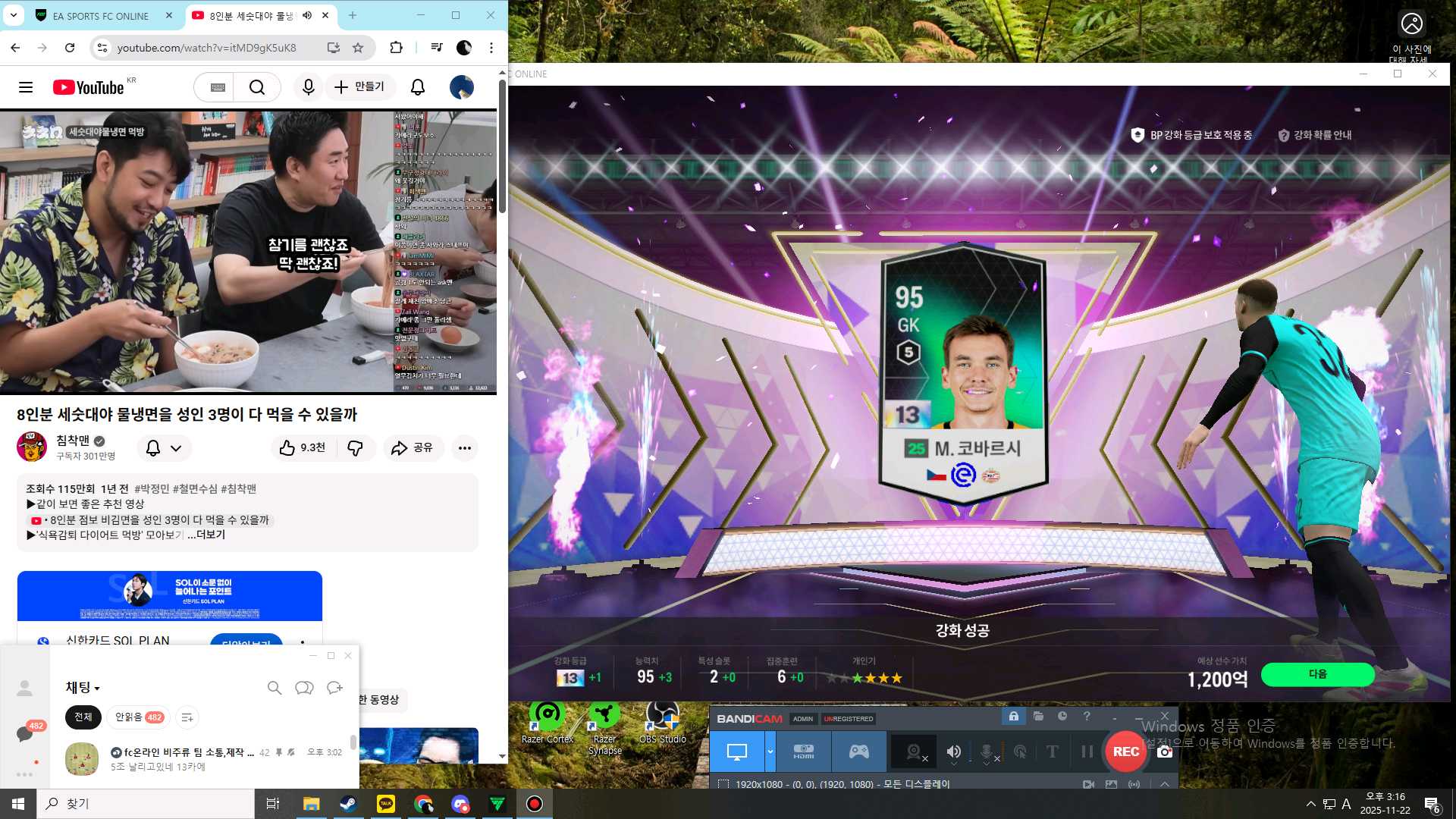Image resolution: width=1456 pixels, height=819 pixels.
Task: Open the video's three-dot more actions
Action: coord(465,448)
